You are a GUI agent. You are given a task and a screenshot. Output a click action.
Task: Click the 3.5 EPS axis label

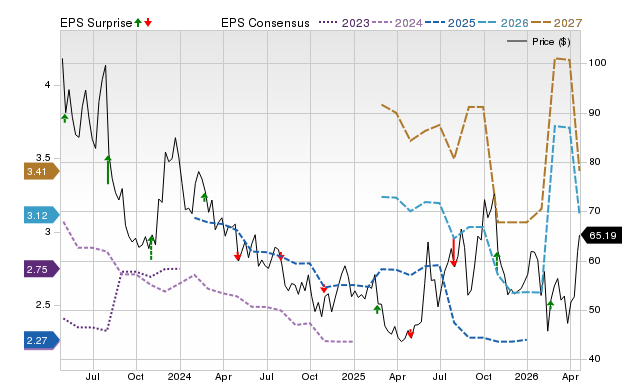point(43,158)
